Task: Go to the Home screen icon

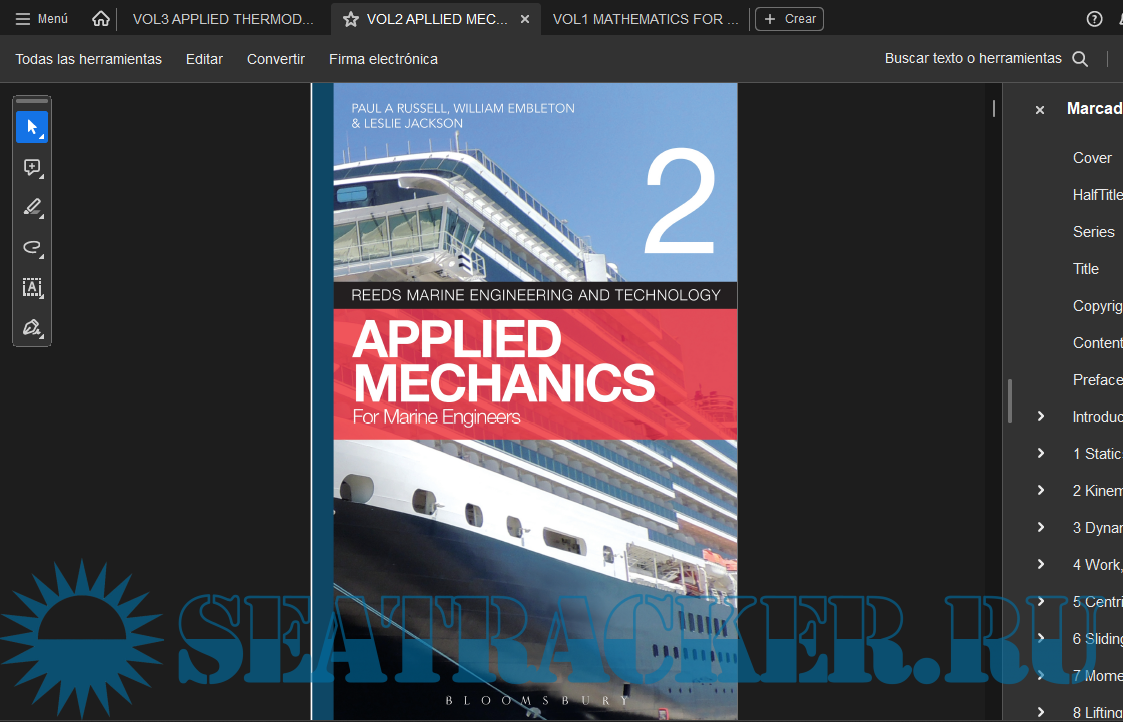Action: click(x=100, y=19)
